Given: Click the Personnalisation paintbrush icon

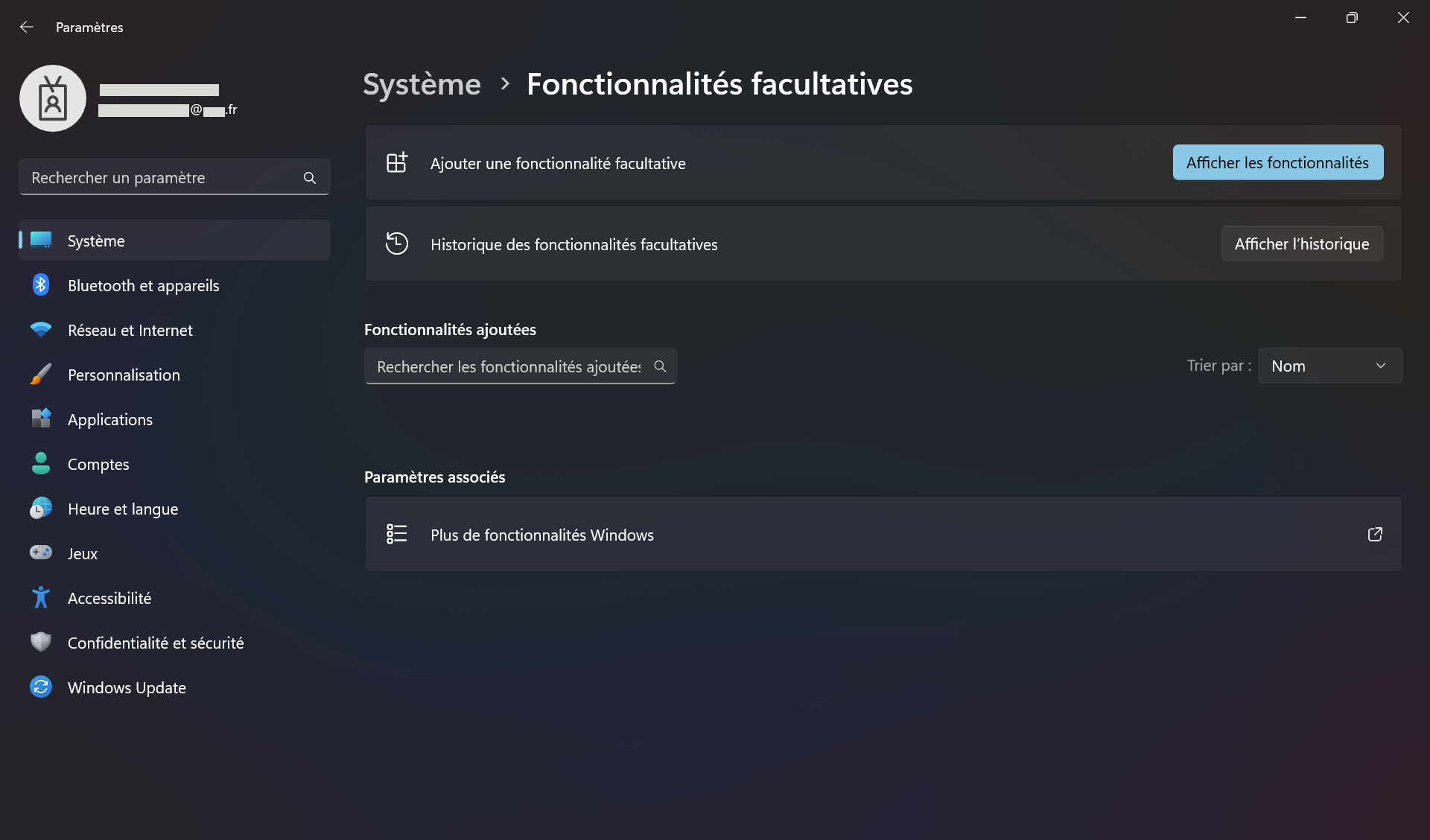Looking at the screenshot, I should (41, 375).
